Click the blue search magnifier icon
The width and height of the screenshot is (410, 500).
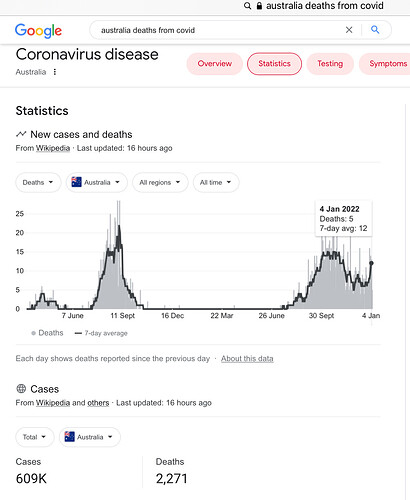[x=375, y=30]
